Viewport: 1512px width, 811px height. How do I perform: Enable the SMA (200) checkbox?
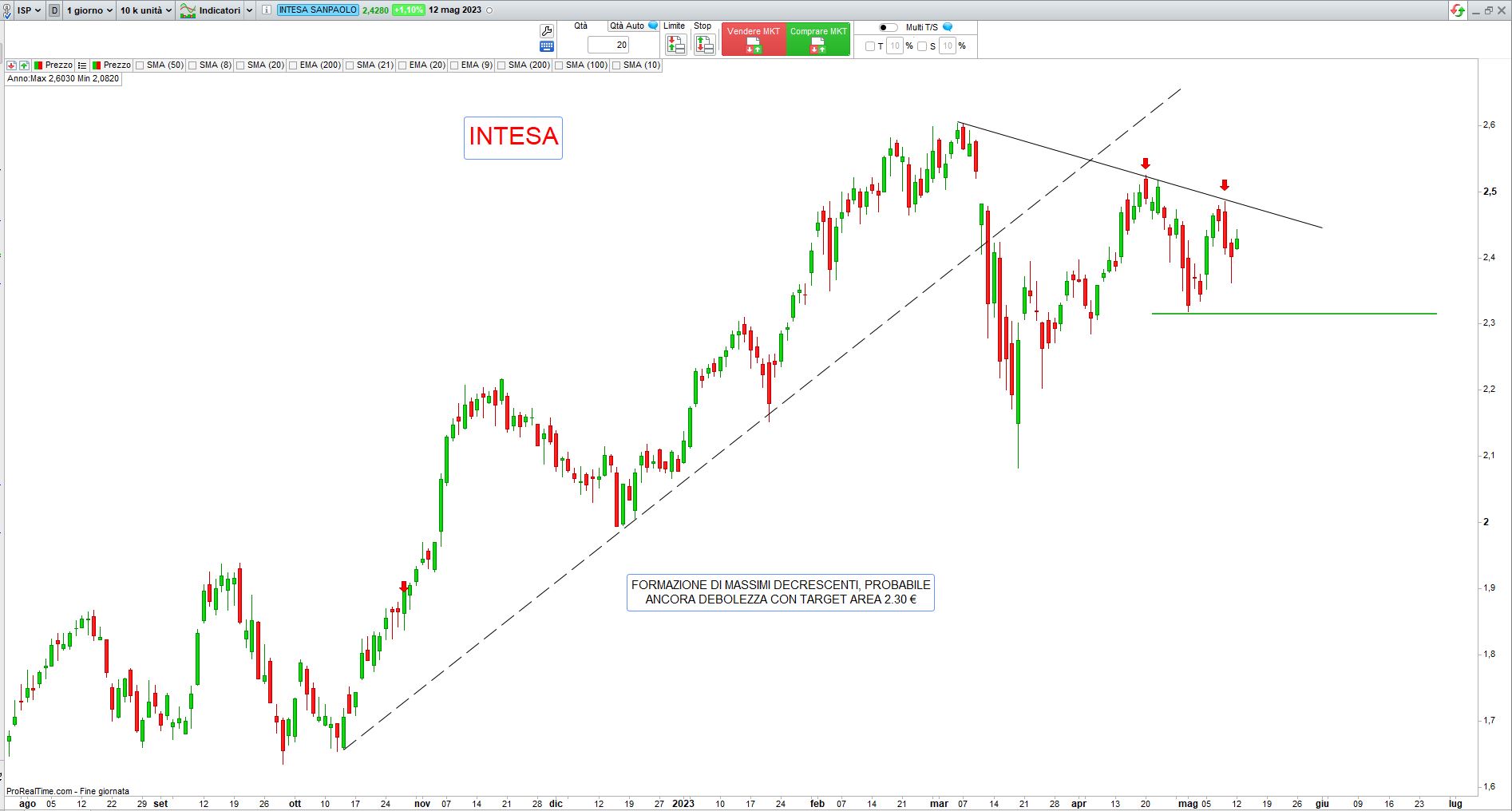[x=501, y=65]
